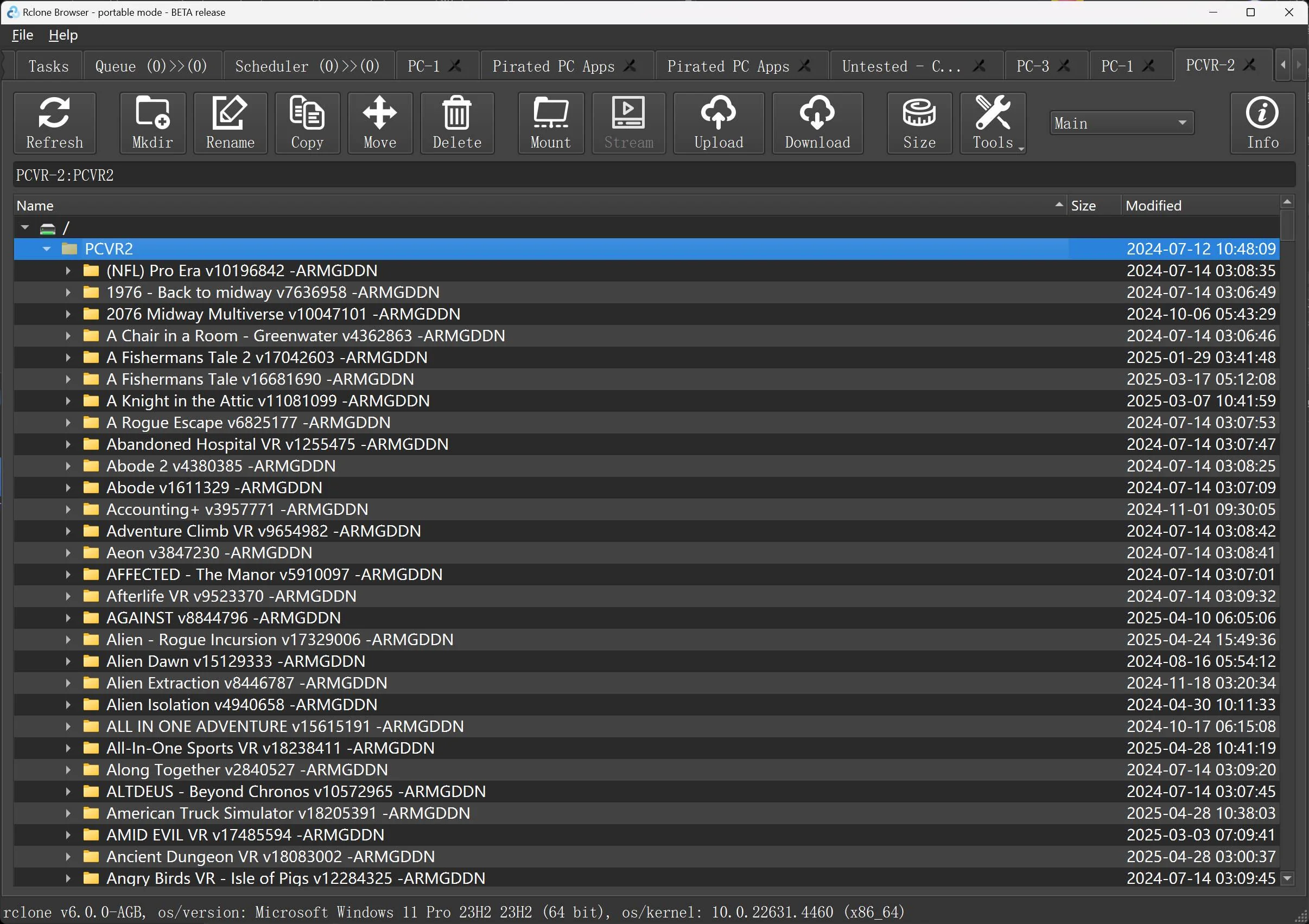Collapse the PCVR2 folder tree
This screenshot has height=924, width=1309.
coord(46,249)
